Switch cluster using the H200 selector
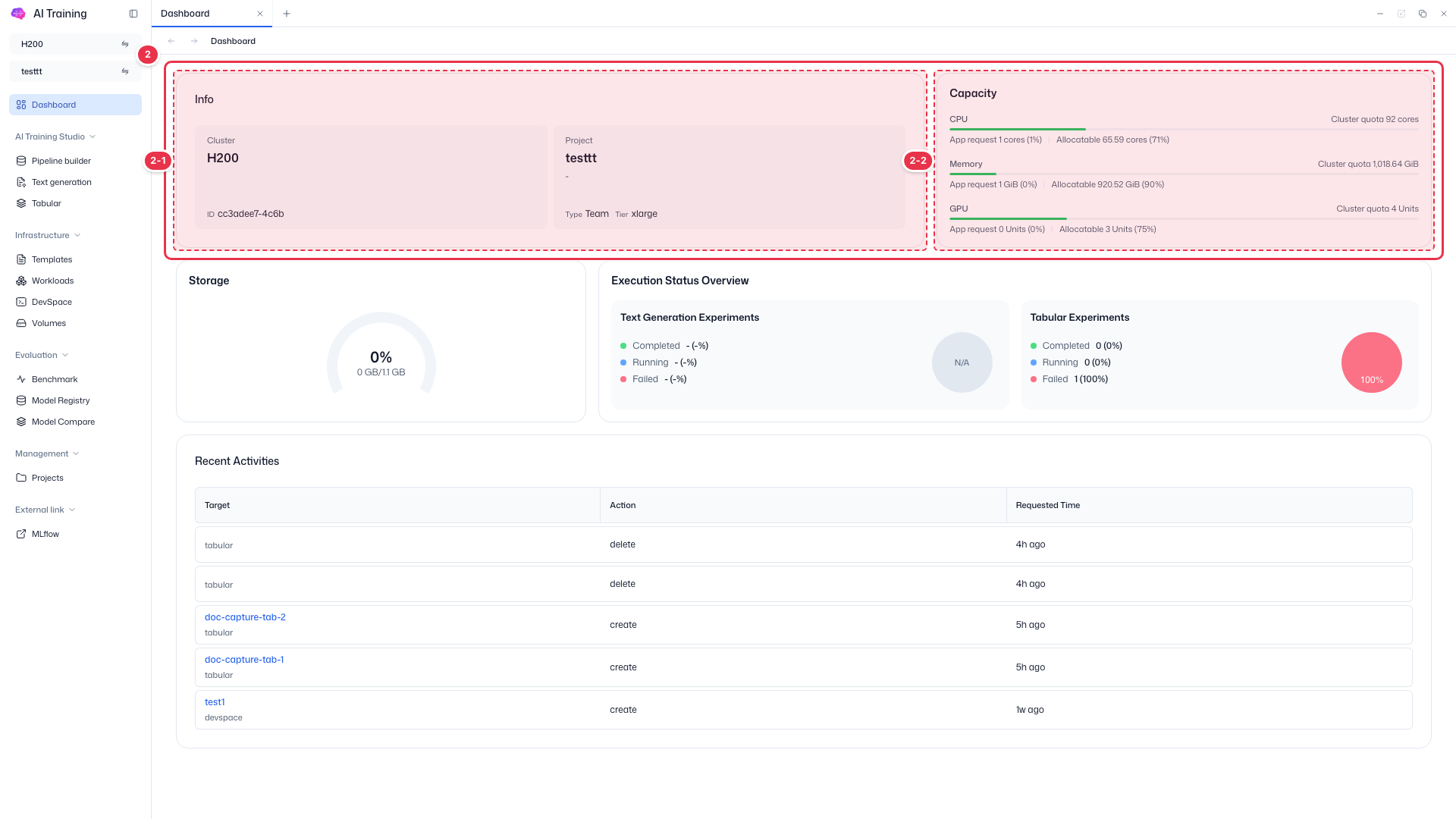 75,44
